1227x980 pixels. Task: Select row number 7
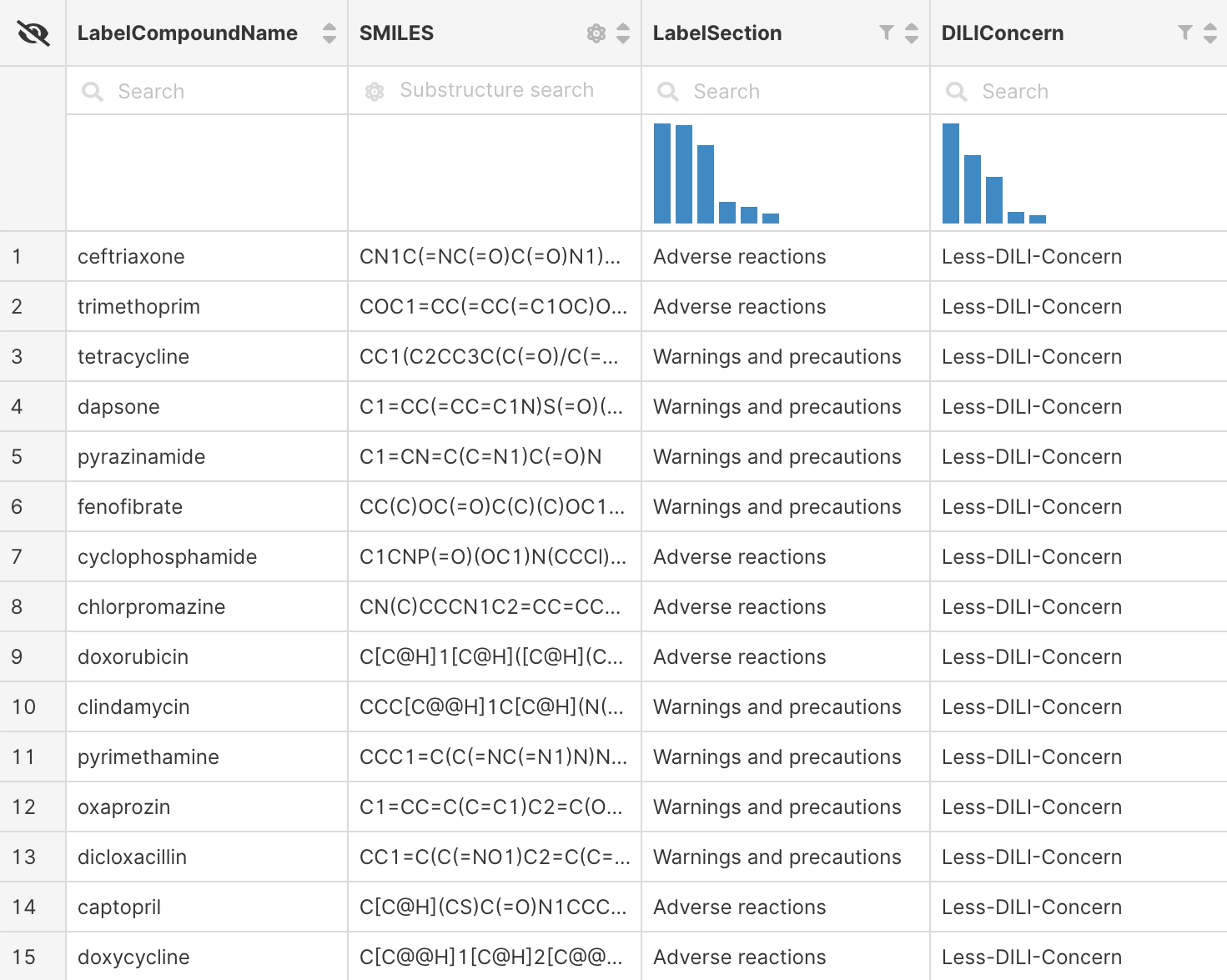33,556
